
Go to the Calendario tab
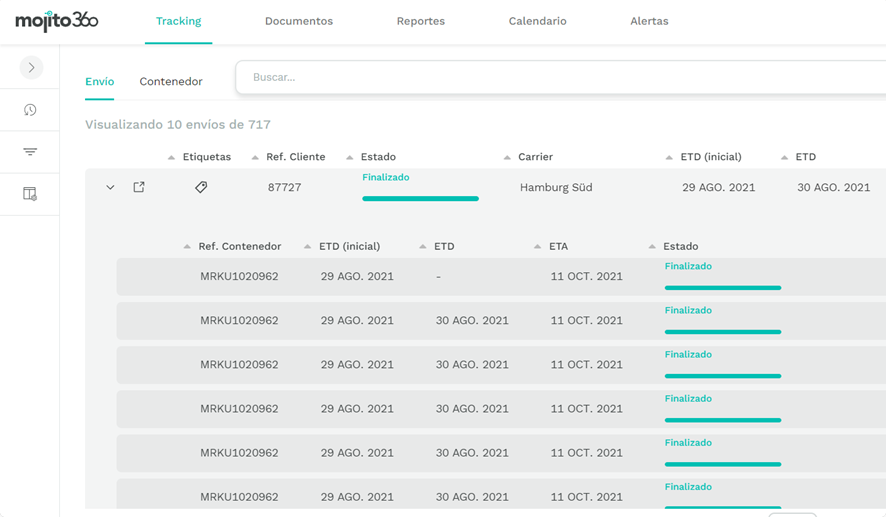[x=537, y=21]
